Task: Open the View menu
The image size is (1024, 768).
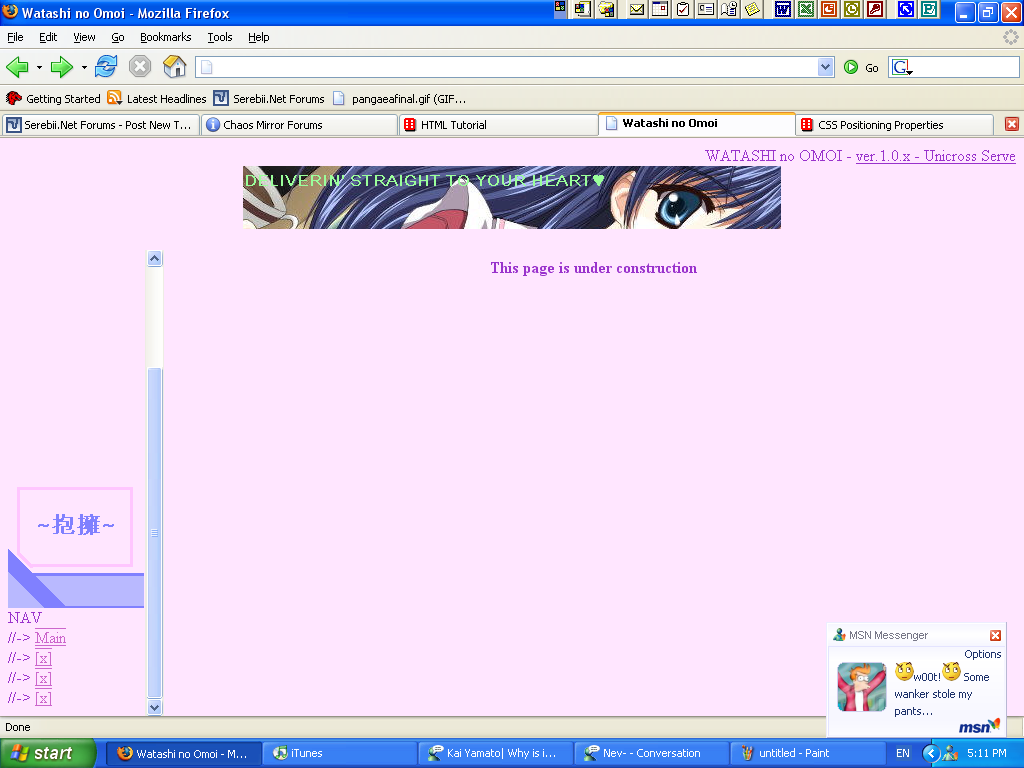Action: coord(84,37)
